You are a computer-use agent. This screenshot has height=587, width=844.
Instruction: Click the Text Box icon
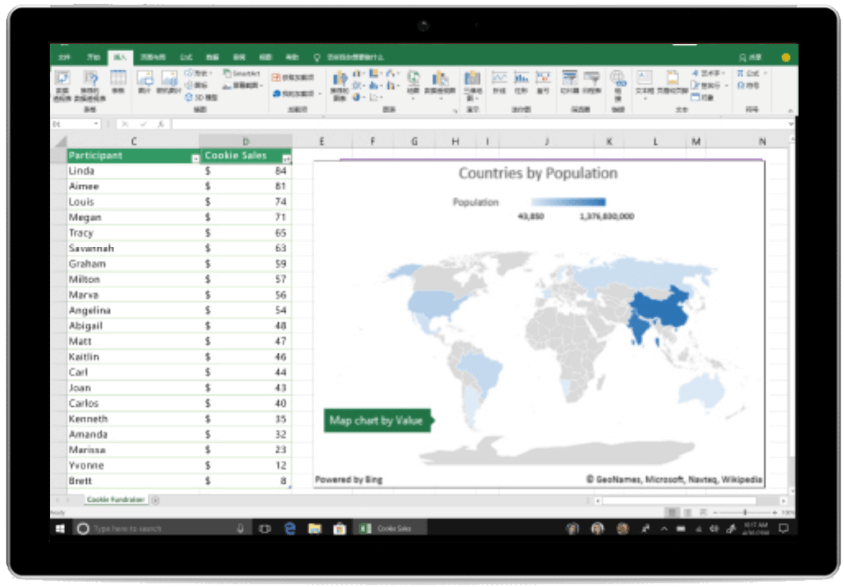[644, 81]
